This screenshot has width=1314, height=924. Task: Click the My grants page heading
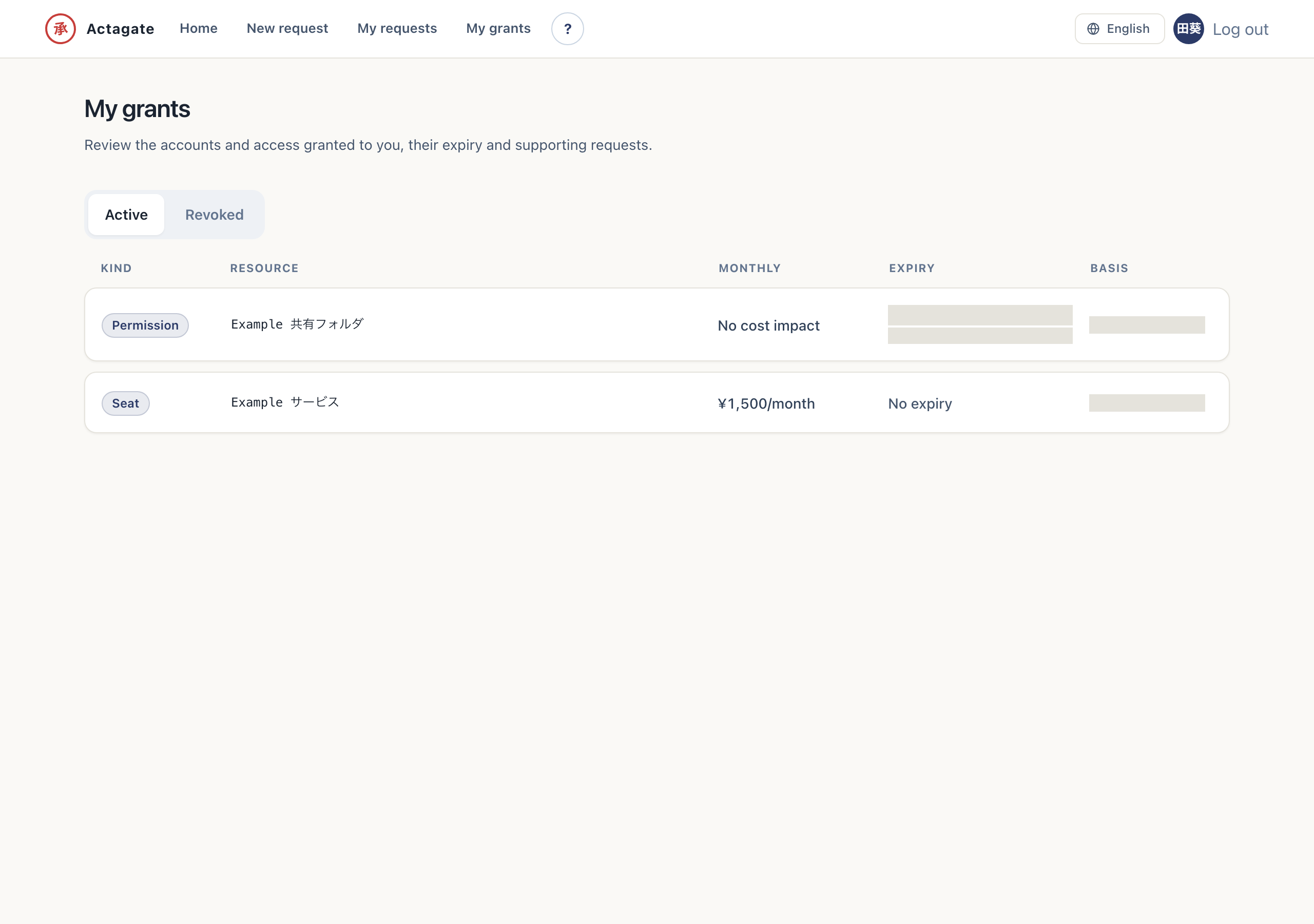pyautogui.click(x=138, y=109)
